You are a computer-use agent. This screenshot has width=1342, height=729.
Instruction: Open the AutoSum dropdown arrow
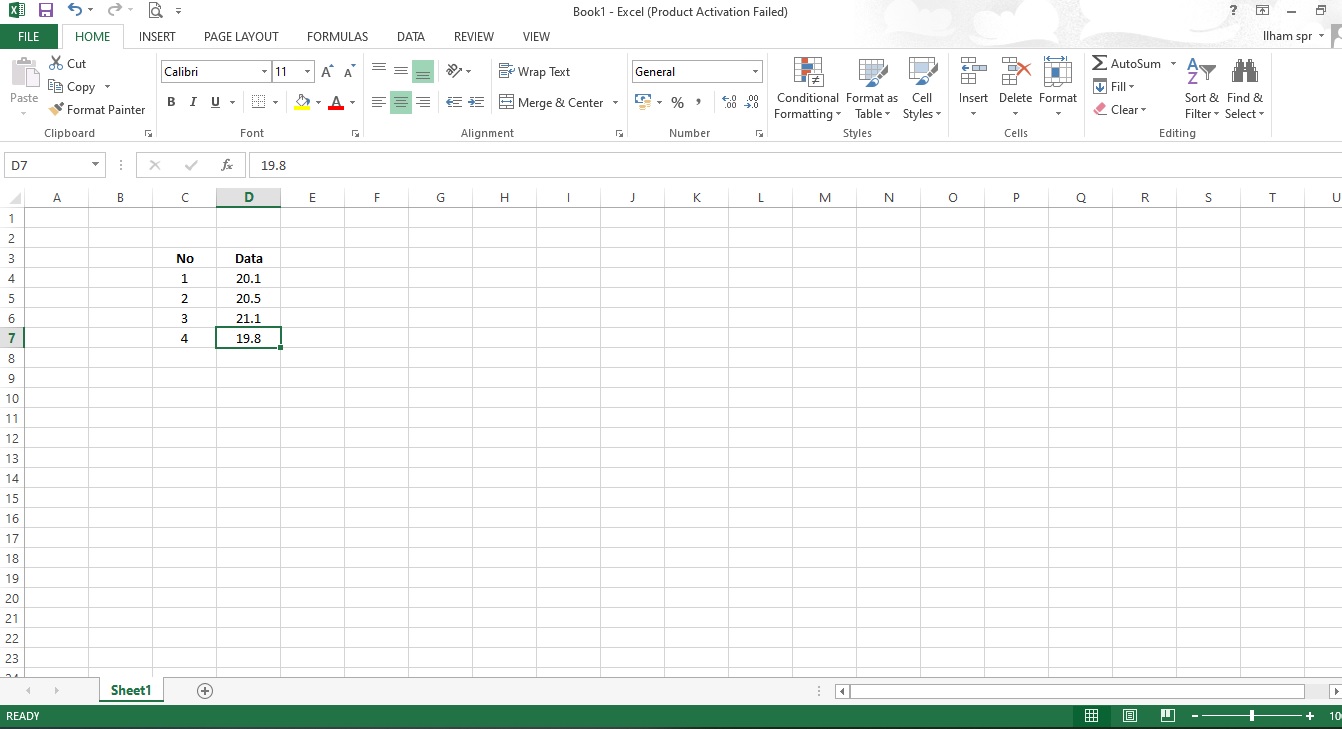point(1173,63)
